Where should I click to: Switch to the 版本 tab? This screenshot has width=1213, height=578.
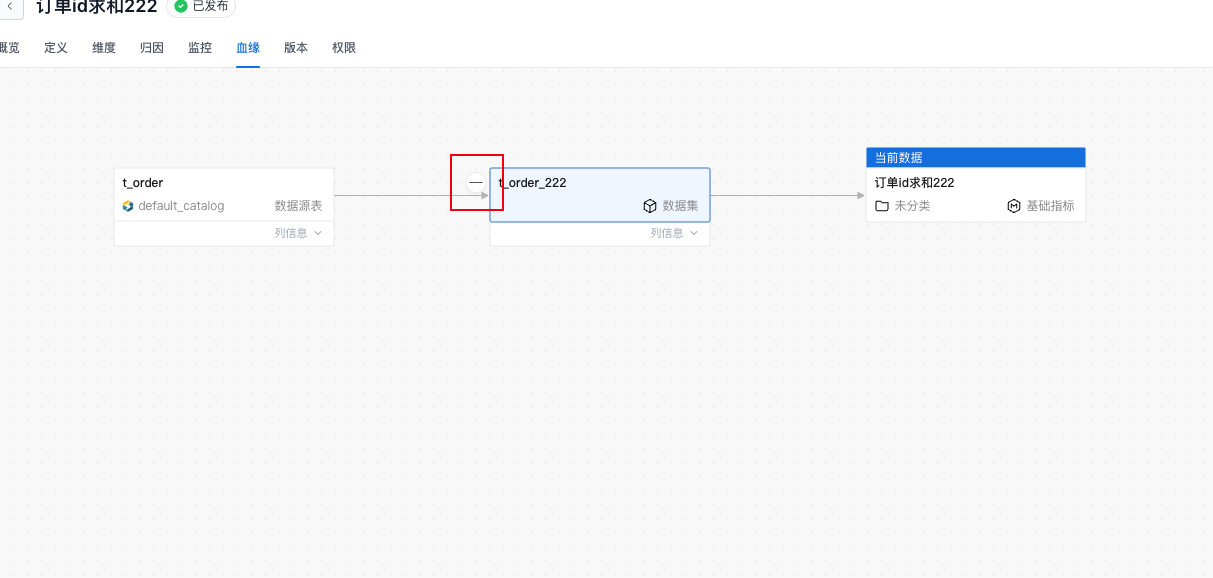(x=296, y=48)
